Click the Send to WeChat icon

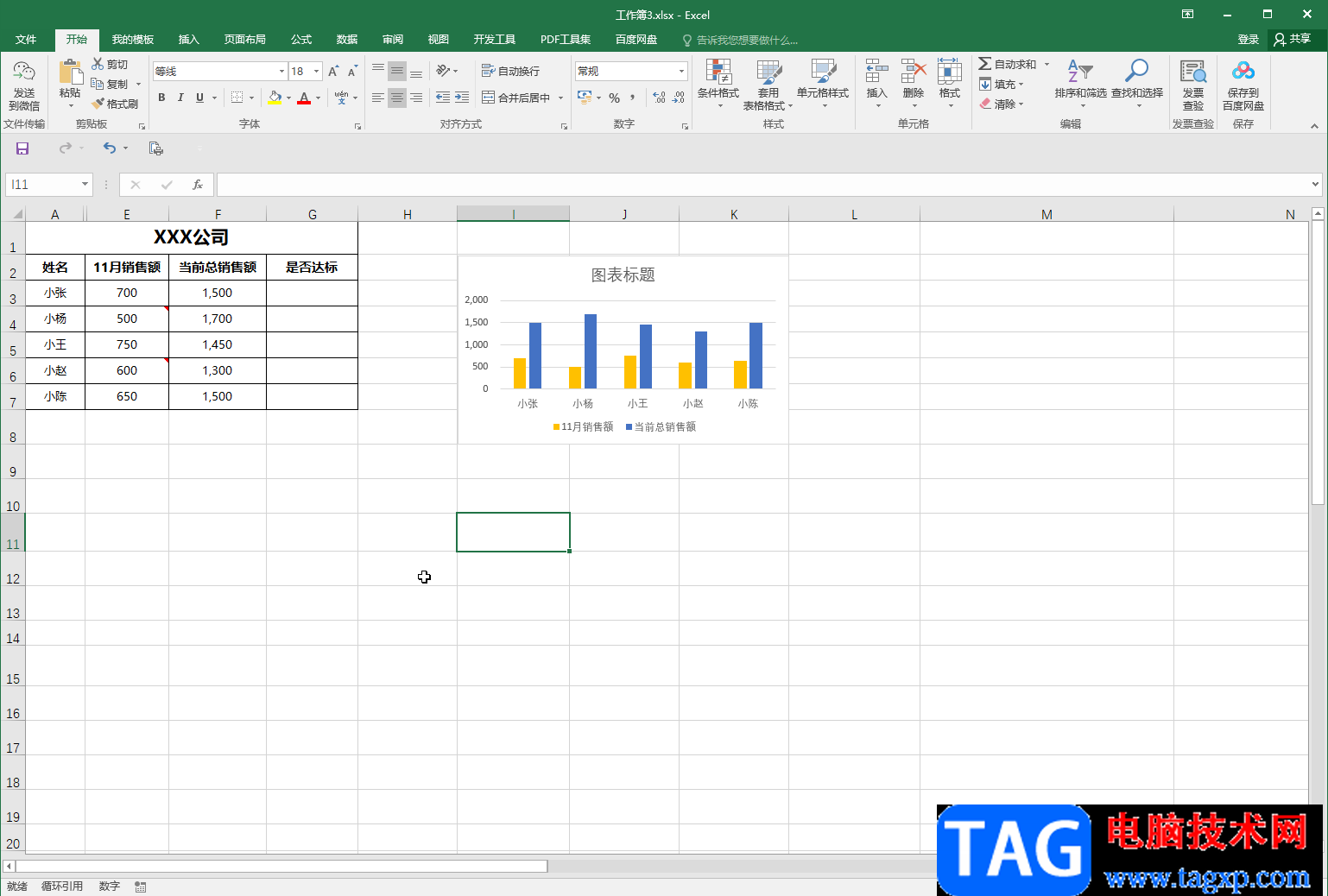click(24, 85)
